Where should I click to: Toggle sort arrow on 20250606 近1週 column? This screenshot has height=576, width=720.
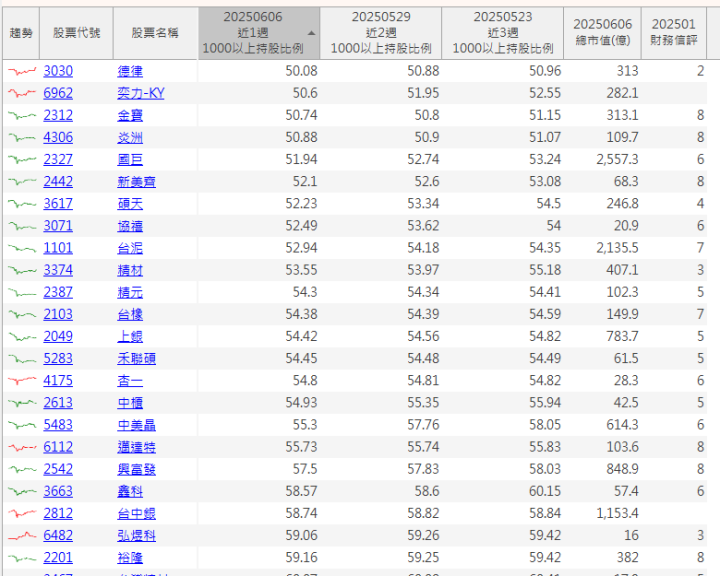(x=311, y=33)
